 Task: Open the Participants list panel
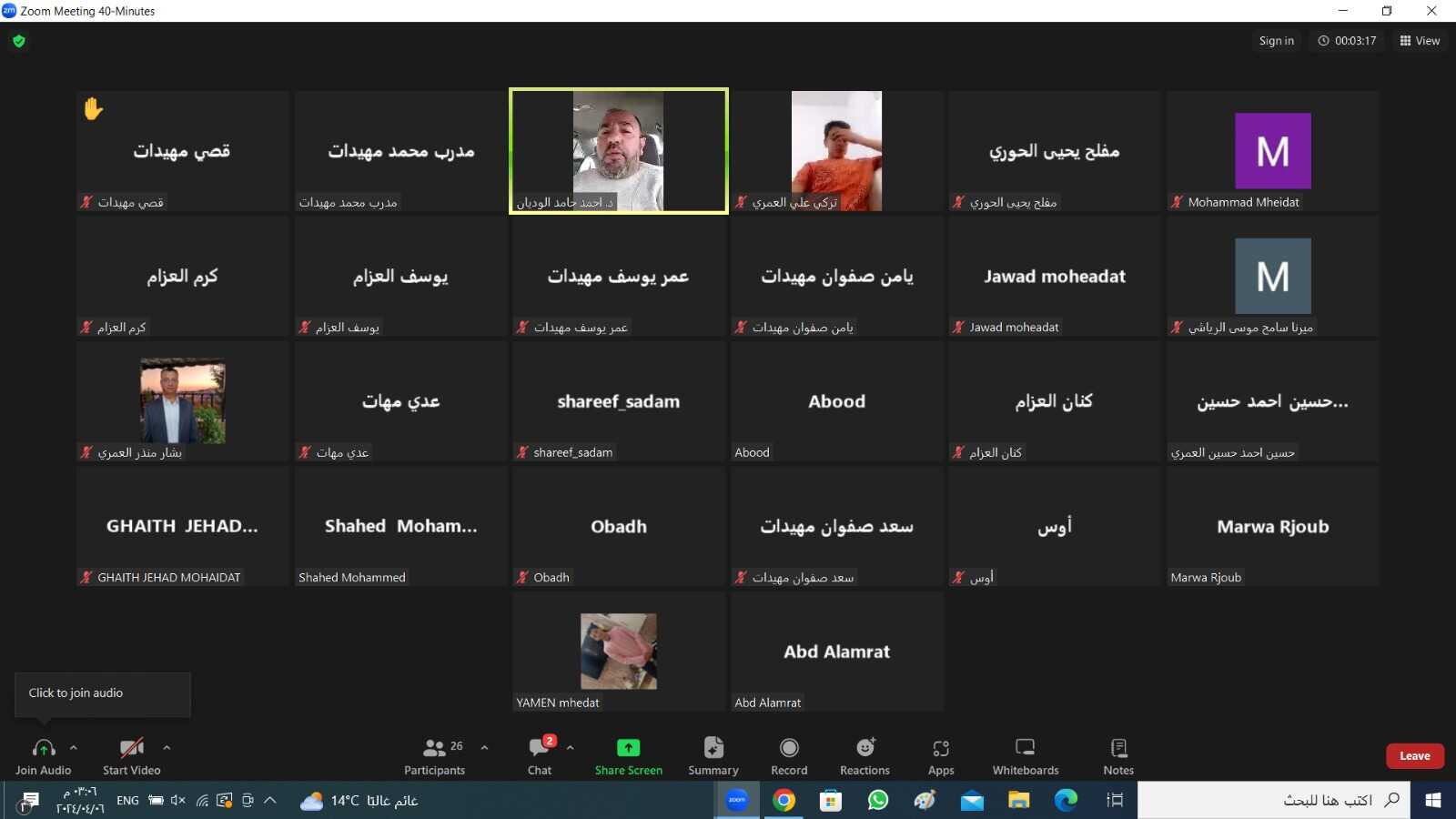(x=435, y=755)
